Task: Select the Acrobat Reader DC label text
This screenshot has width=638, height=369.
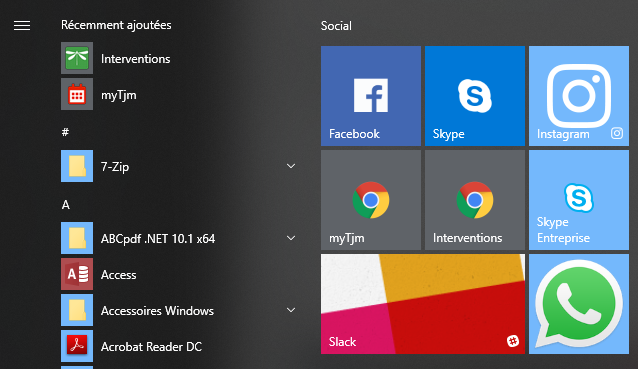Action: [151, 347]
